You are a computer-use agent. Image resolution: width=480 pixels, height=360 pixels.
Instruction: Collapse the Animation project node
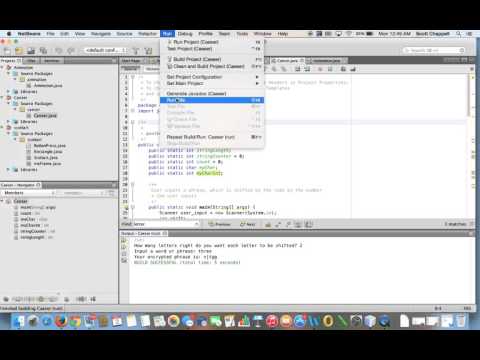tap(3, 68)
